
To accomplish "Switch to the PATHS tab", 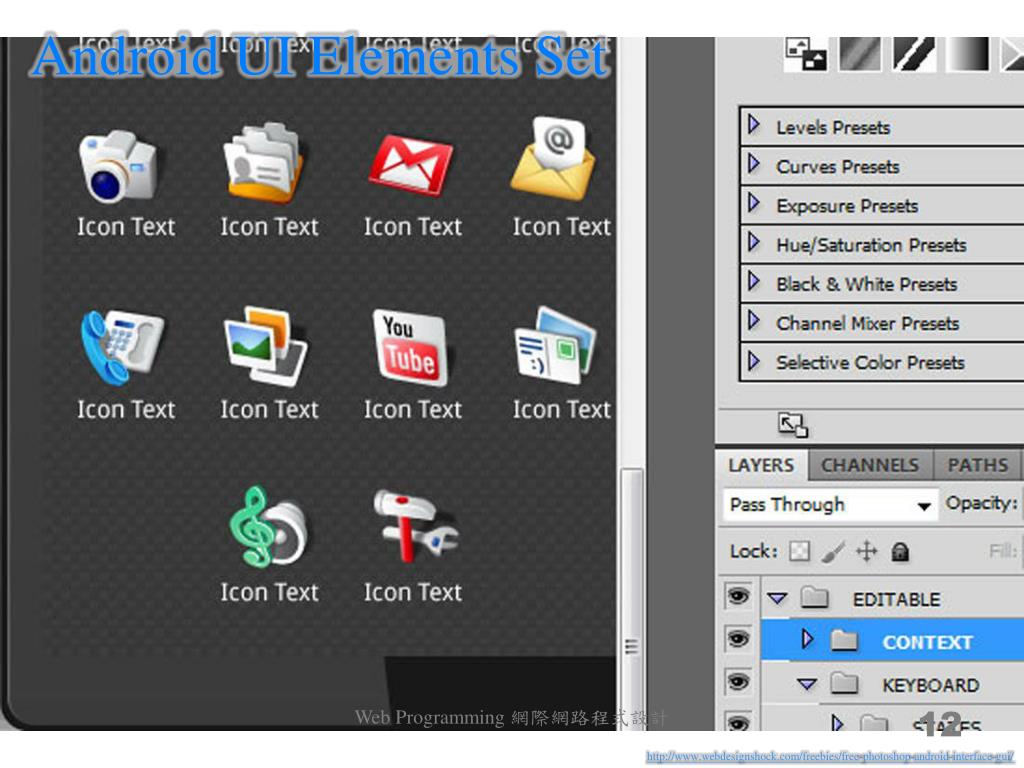I will click(x=978, y=465).
